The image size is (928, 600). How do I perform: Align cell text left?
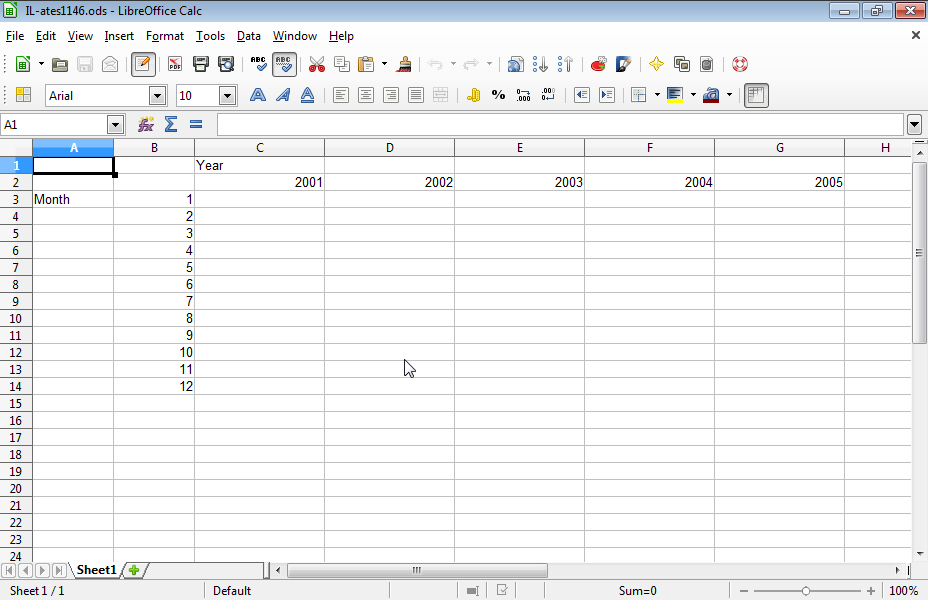tap(341, 95)
